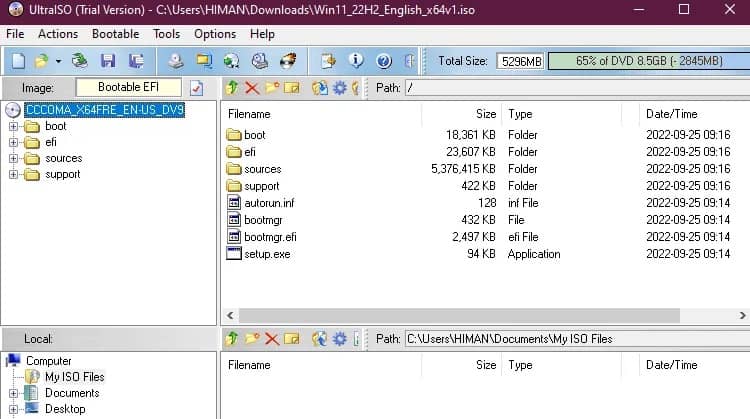This screenshot has width=750, height=419.
Task: Click the Up arrow icon in local pane toolbar
Action: (232, 339)
